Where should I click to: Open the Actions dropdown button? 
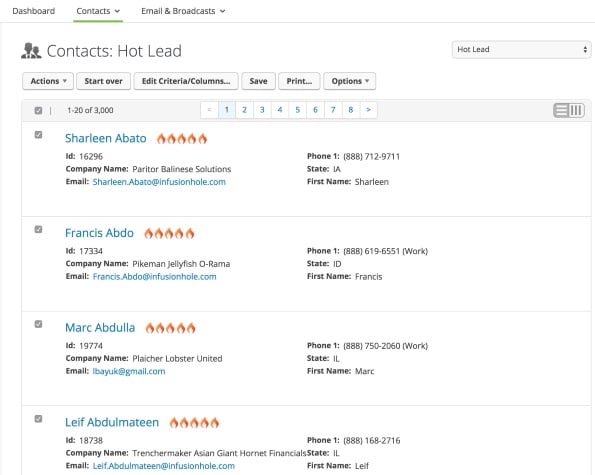pyautogui.click(x=48, y=81)
